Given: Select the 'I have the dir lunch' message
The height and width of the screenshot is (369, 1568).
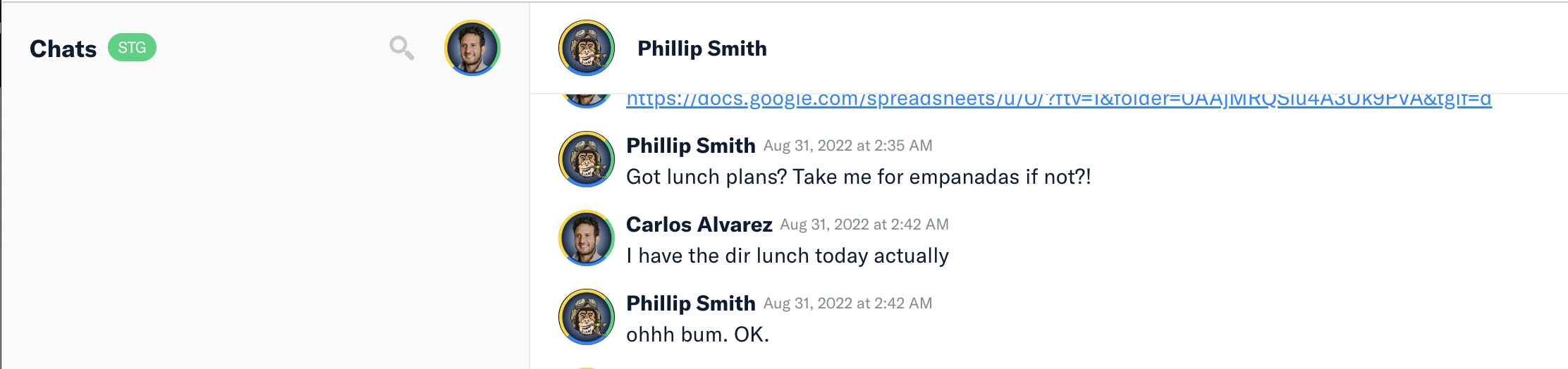Looking at the screenshot, I should [x=788, y=256].
